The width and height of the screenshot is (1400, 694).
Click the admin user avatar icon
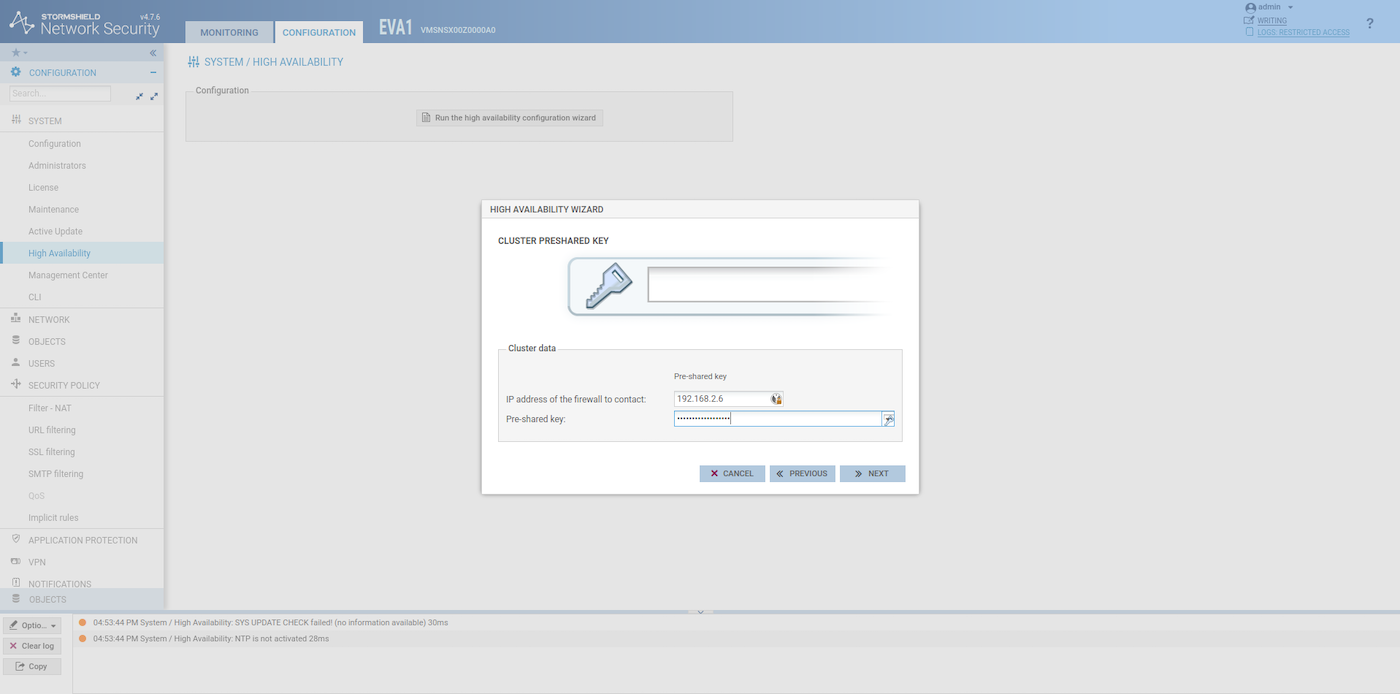[1250, 7]
